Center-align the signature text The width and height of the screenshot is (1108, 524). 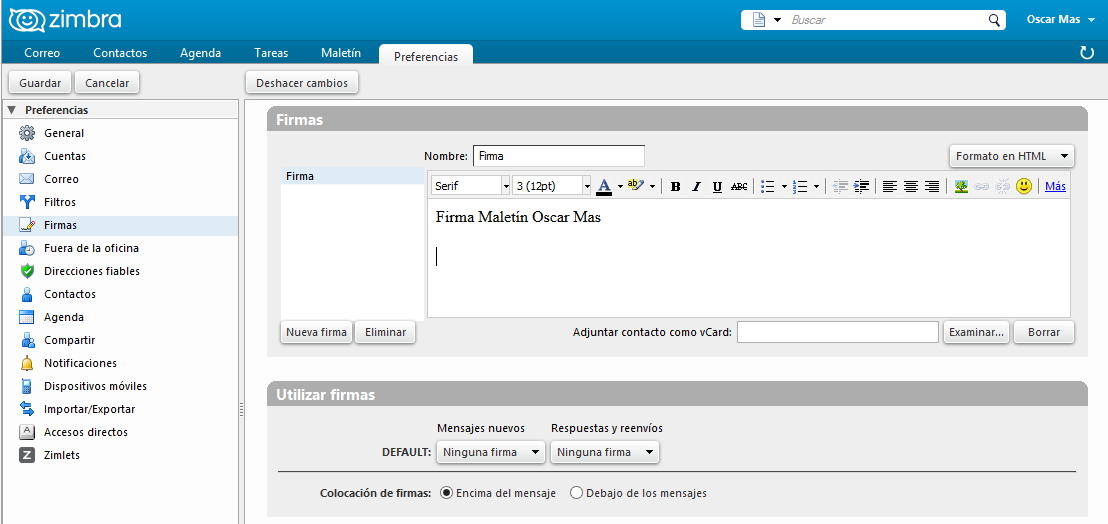[x=911, y=186]
